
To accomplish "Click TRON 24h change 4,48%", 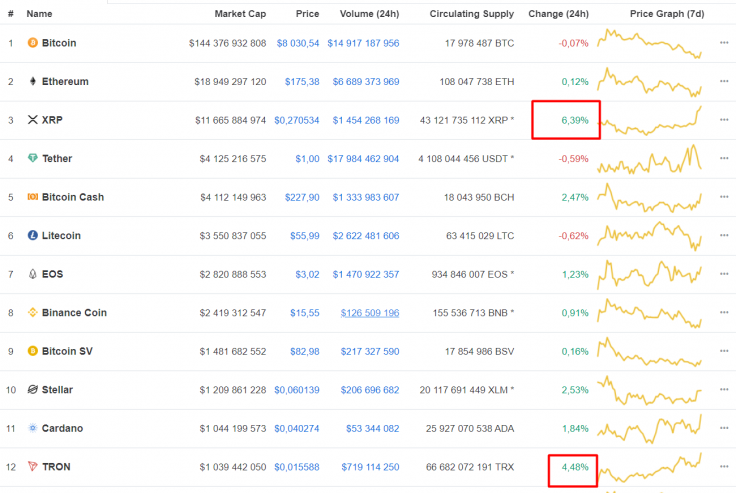I will 575,467.
